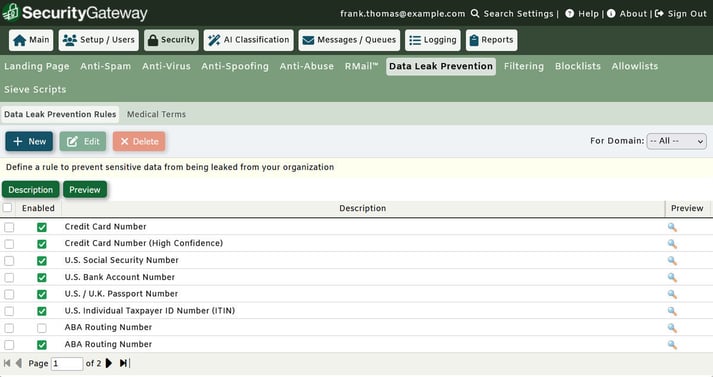Viewport: 713px width, 377px height.
Task: Open the Filtering section
Action: (524, 66)
